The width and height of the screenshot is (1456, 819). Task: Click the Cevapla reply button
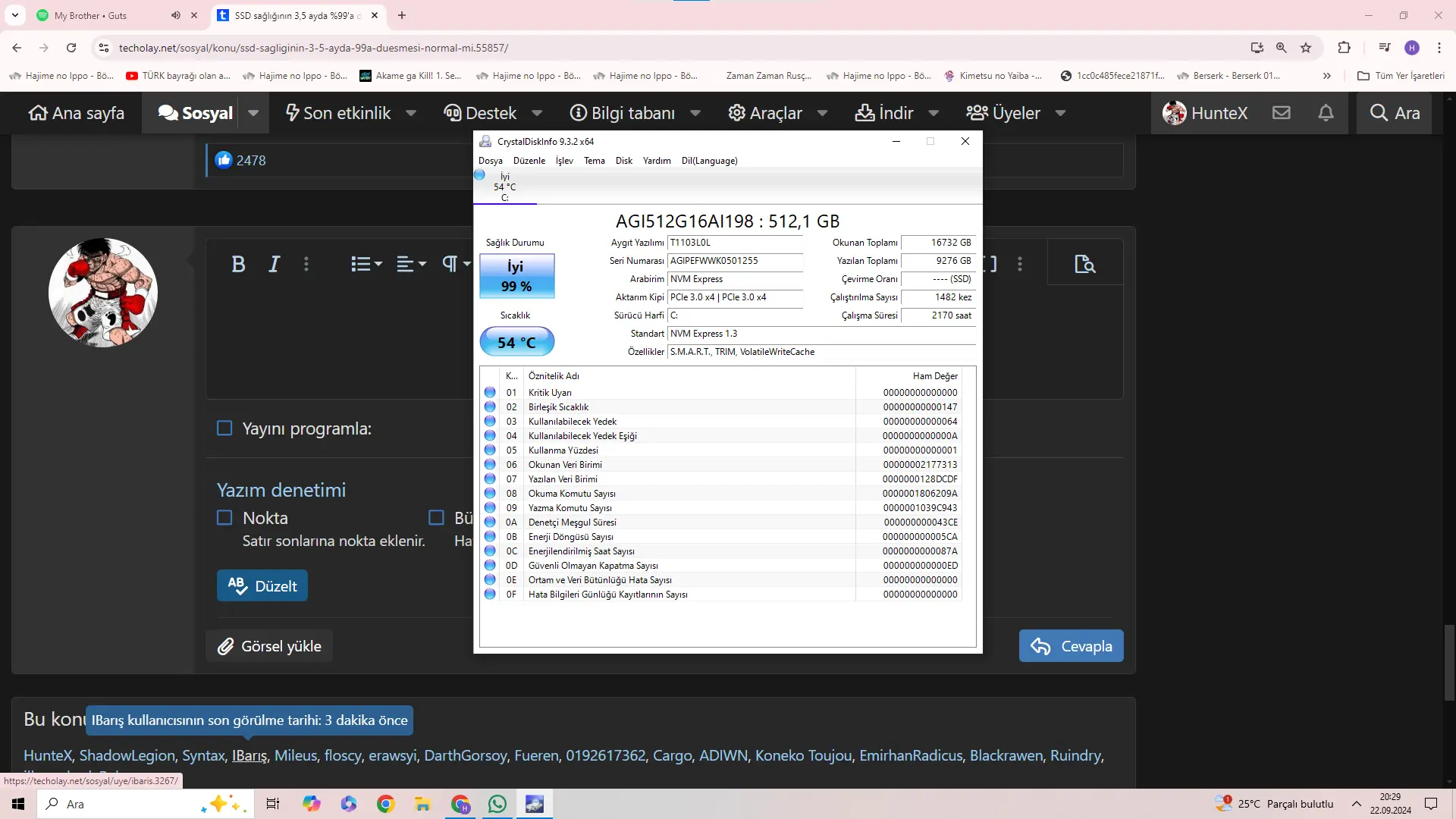tap(1071, 646)
